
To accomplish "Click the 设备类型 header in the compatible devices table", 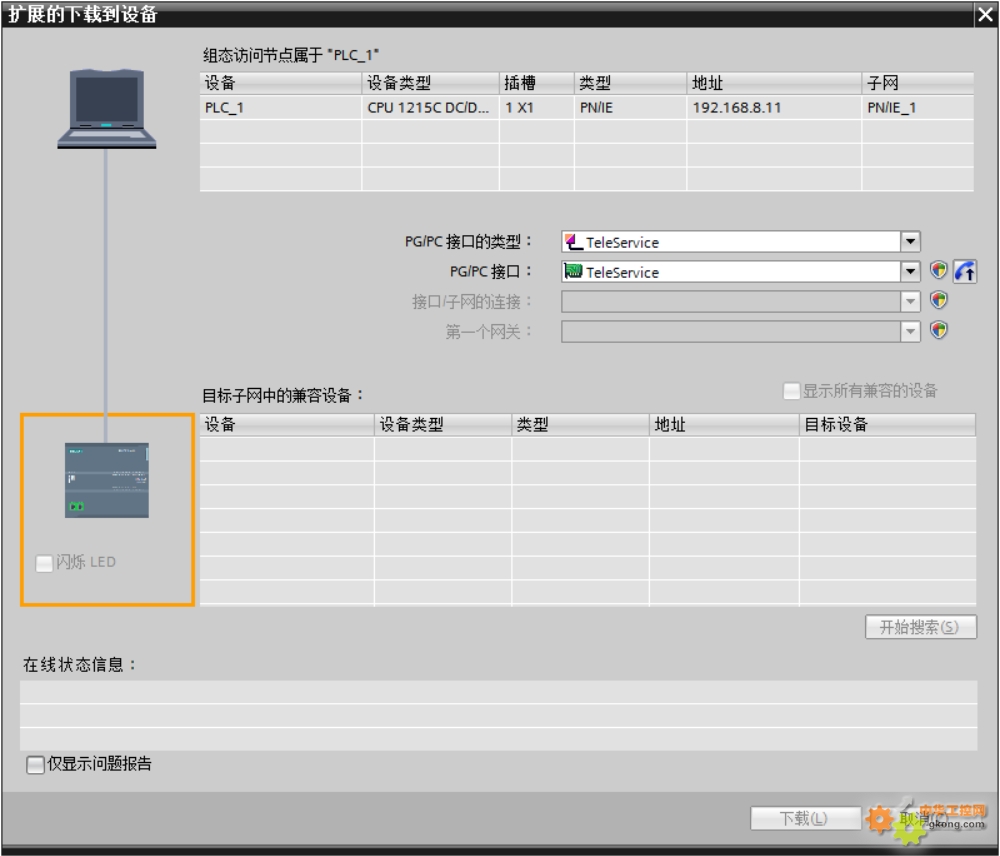I will (443, 425).
